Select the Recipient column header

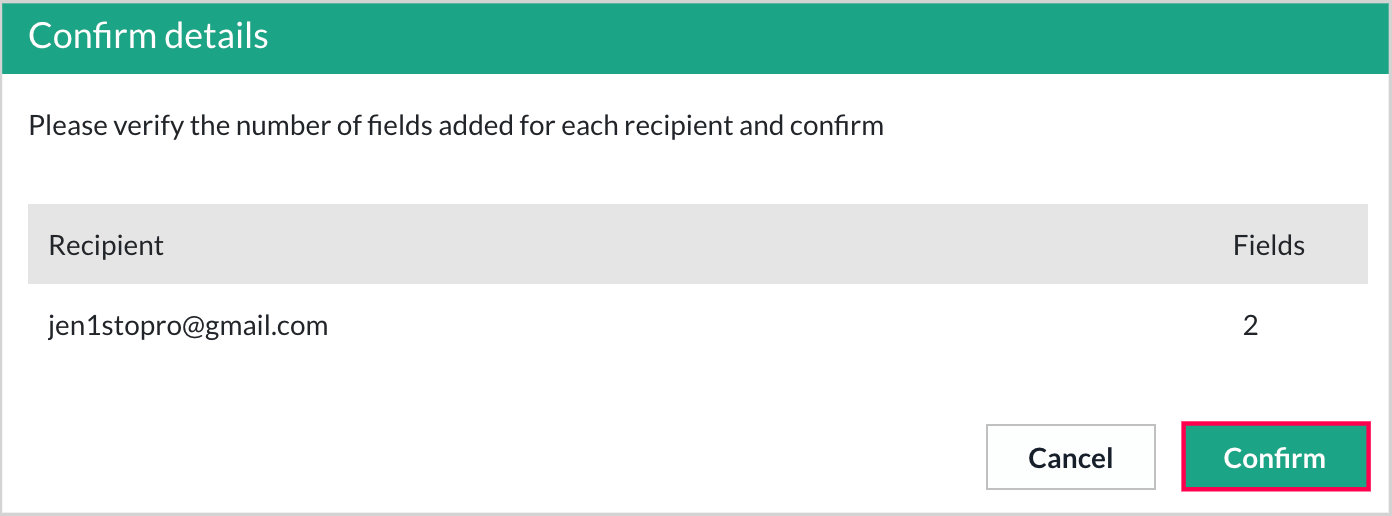click(x=106, y=245)
